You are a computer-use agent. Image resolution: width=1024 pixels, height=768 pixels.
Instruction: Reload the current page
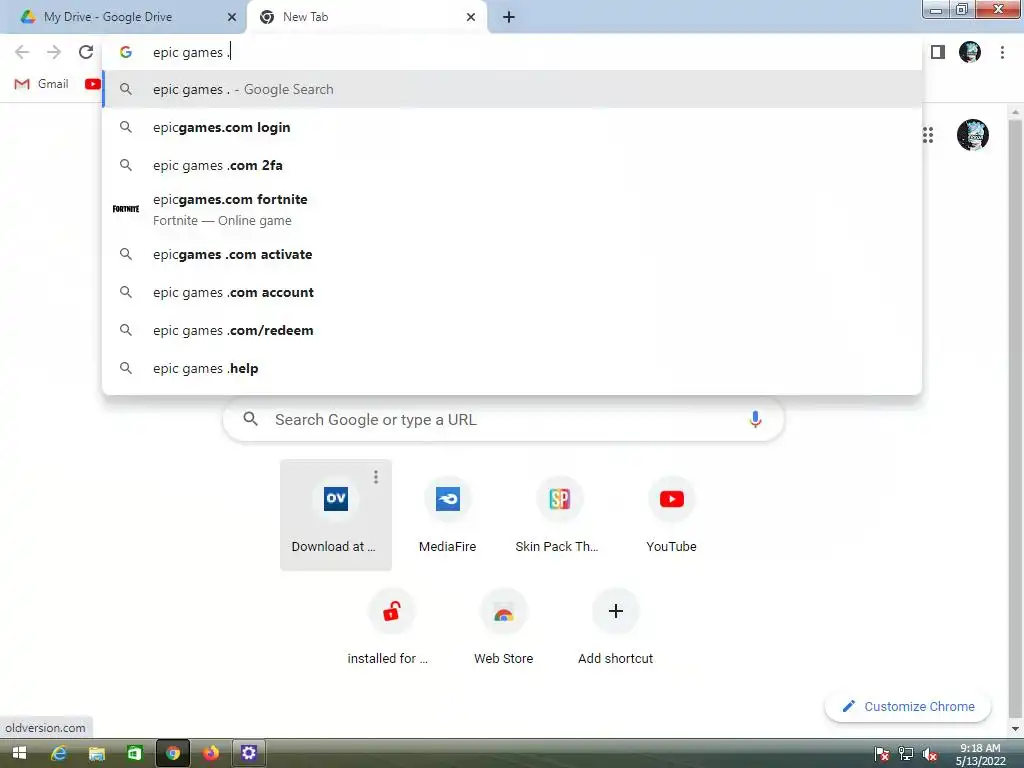pos(86,52)
